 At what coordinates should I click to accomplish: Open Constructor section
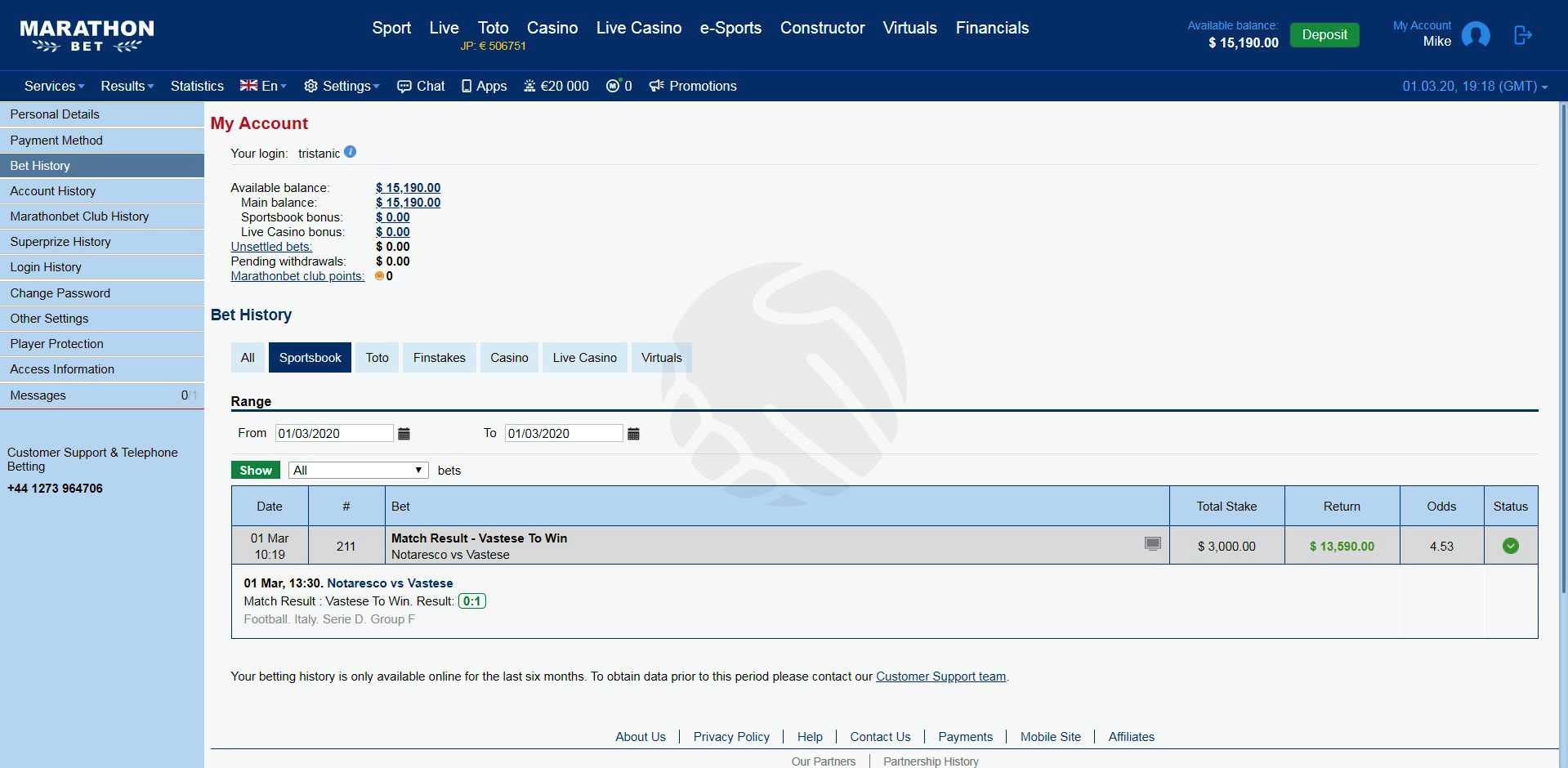822,28
